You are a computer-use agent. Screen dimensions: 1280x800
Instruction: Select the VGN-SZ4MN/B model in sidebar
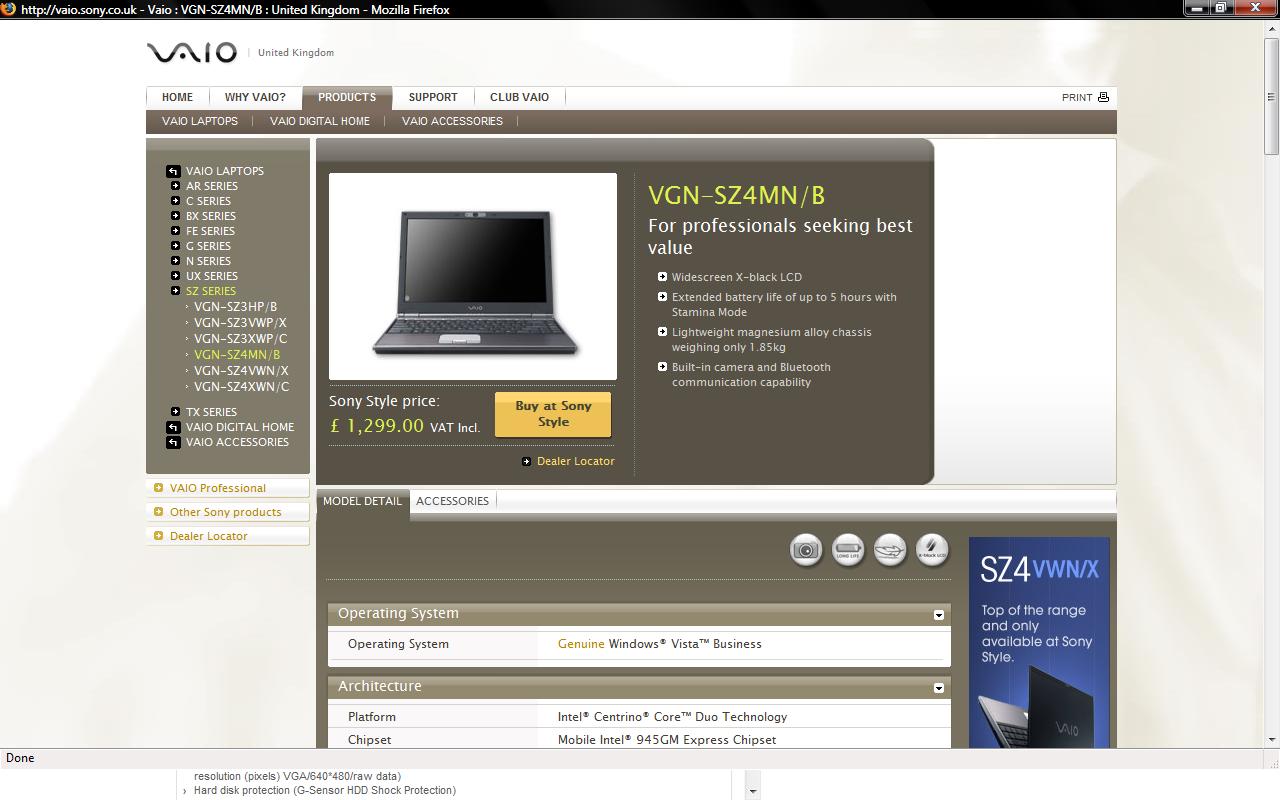coord(237,355)
